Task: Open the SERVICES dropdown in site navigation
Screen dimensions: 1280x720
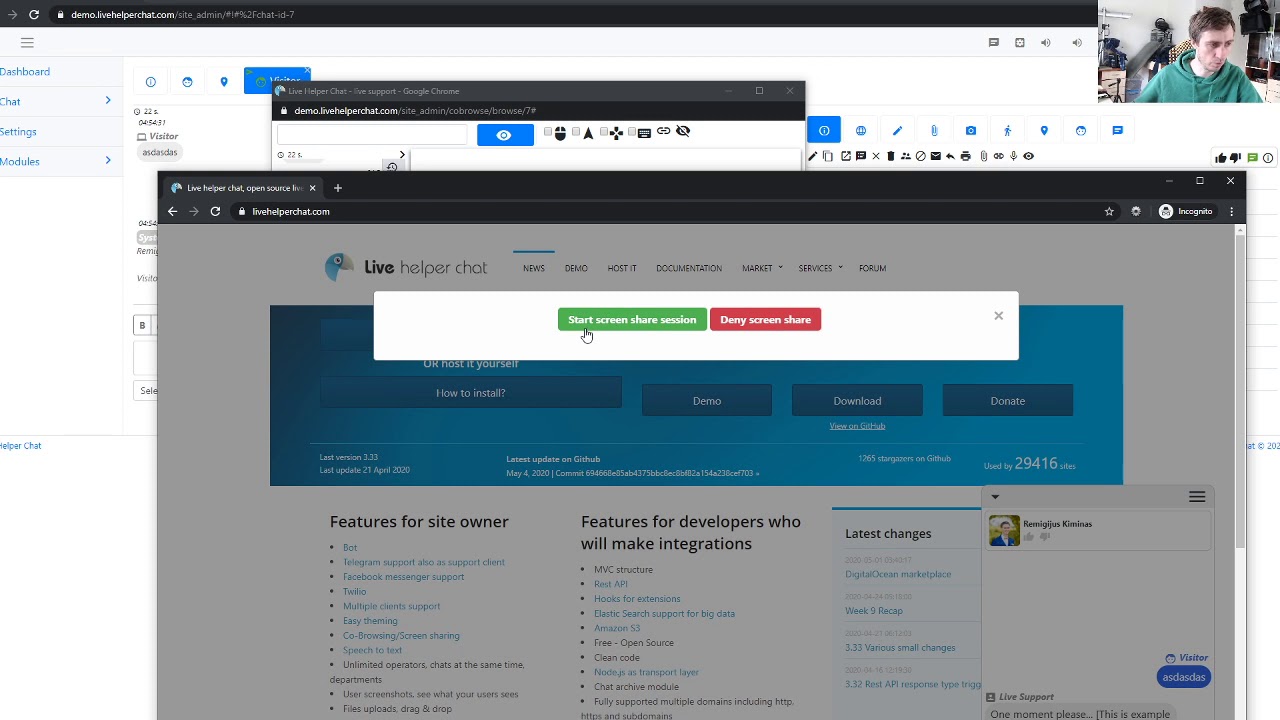Action: [820, 268]
